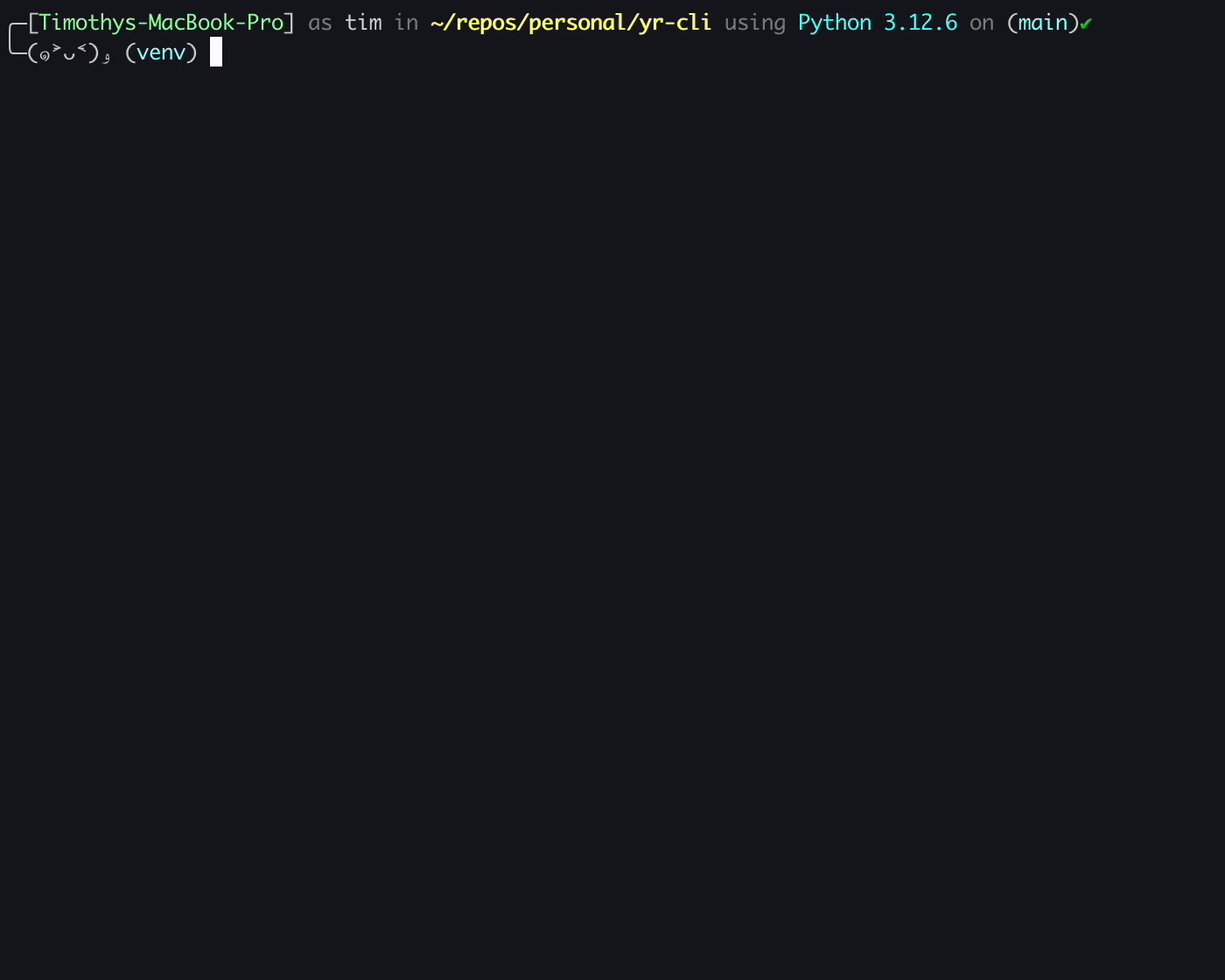
Task: Click the opening bracket before the hostname
Action: tap(33, 23)
